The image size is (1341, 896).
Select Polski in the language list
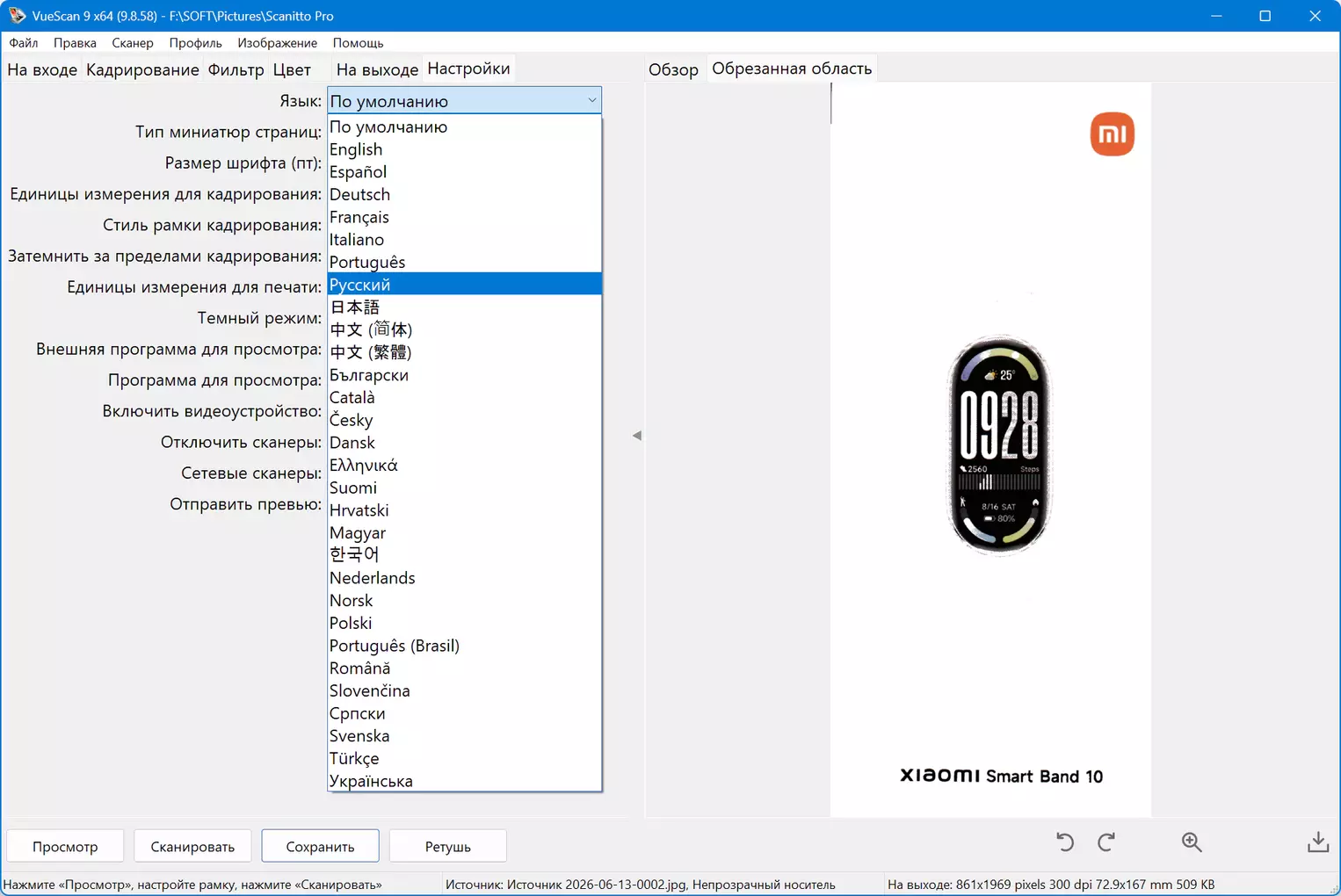pyautogui.click(x=464, y=623)
